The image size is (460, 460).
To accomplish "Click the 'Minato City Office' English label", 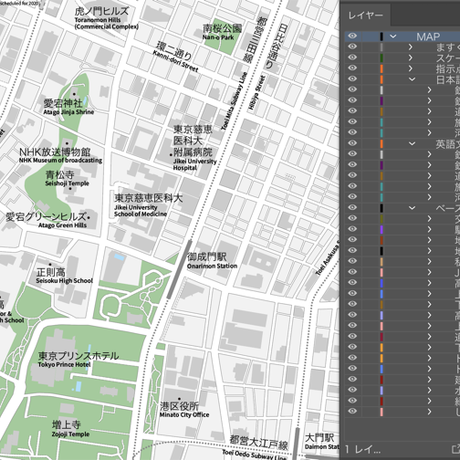I will tap(184, 415).
